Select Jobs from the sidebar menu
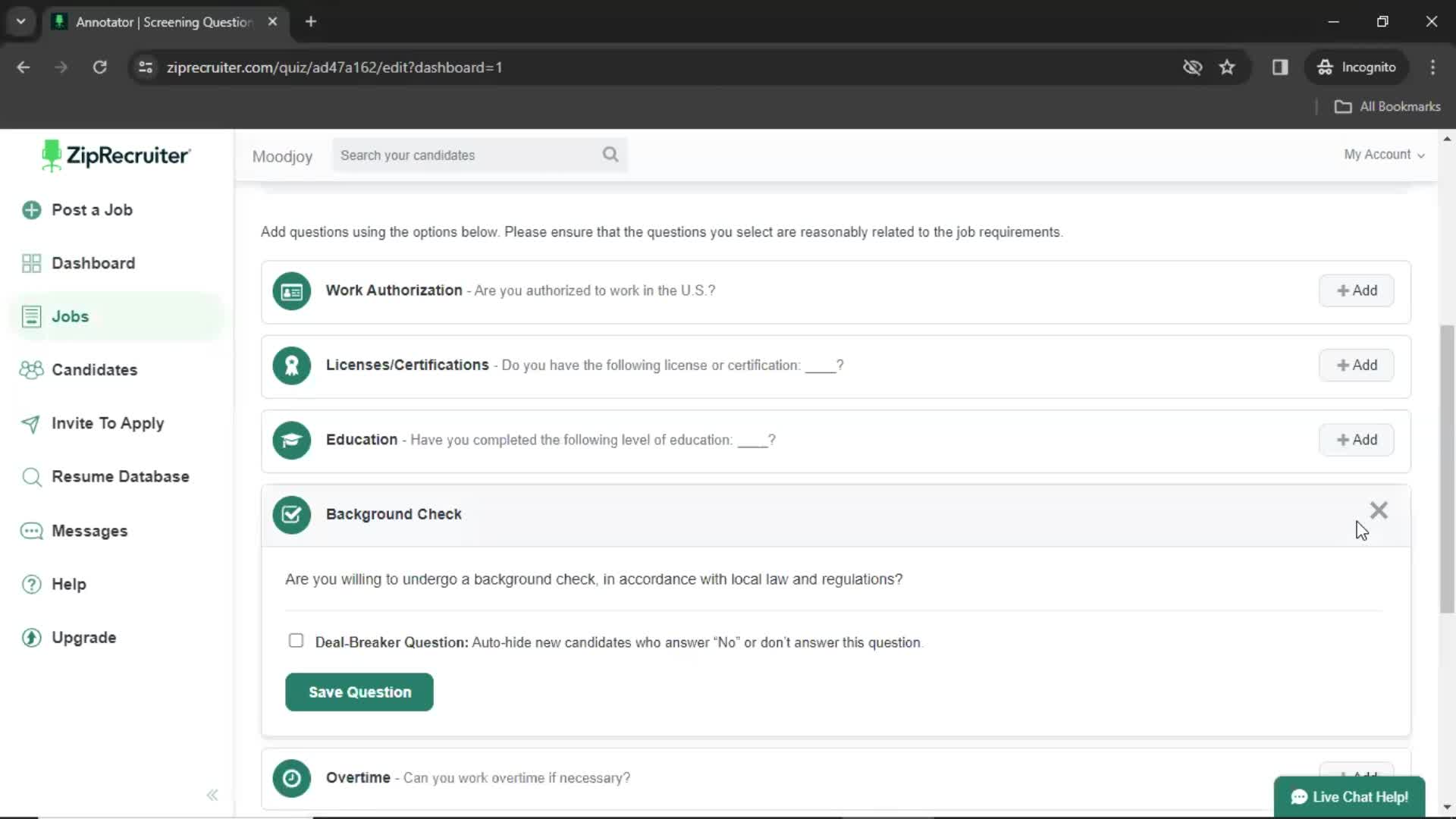This screenshot has width=1456, height=819. (70, 316)
